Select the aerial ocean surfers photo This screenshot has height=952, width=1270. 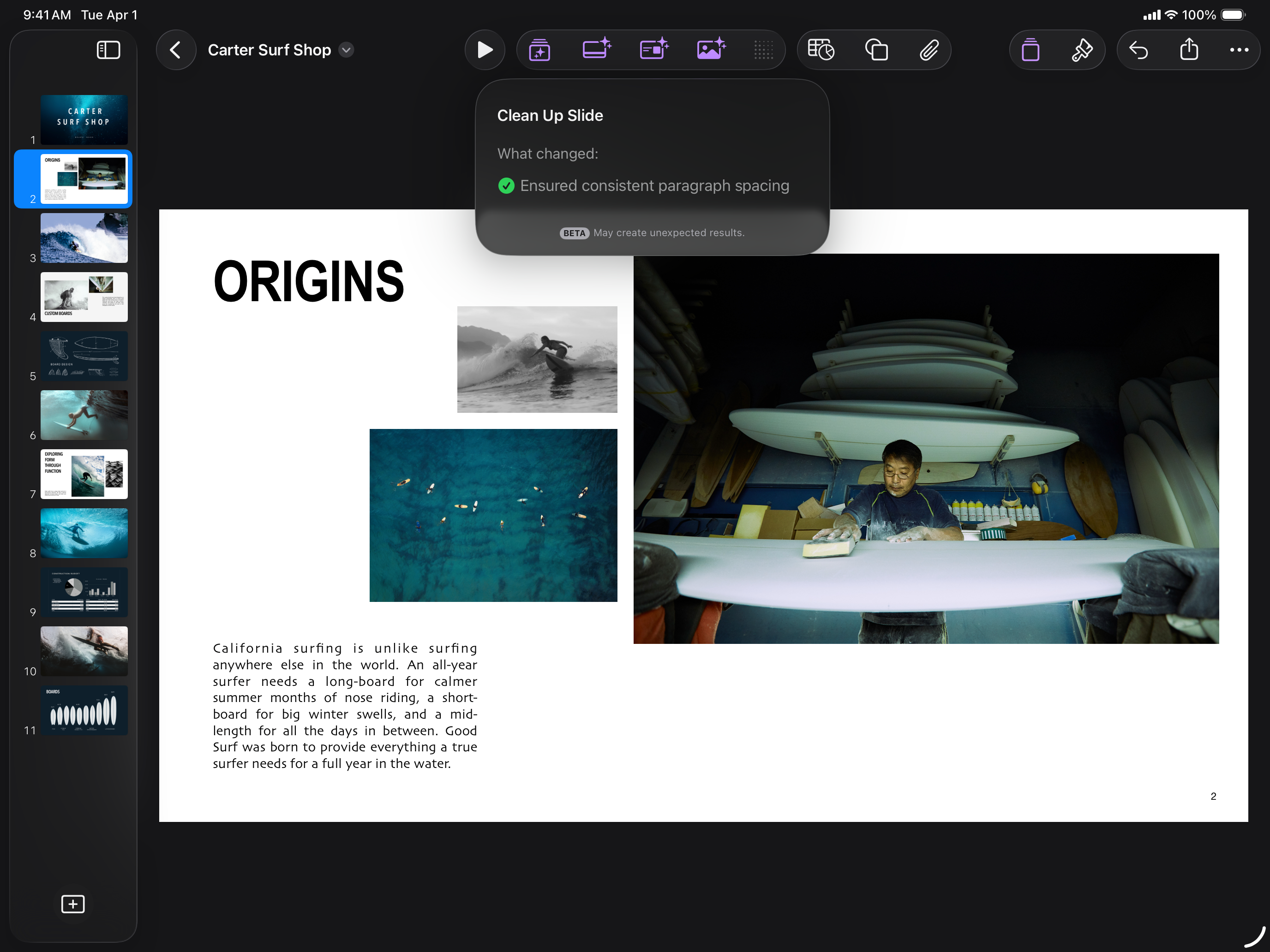pos(493,515)
